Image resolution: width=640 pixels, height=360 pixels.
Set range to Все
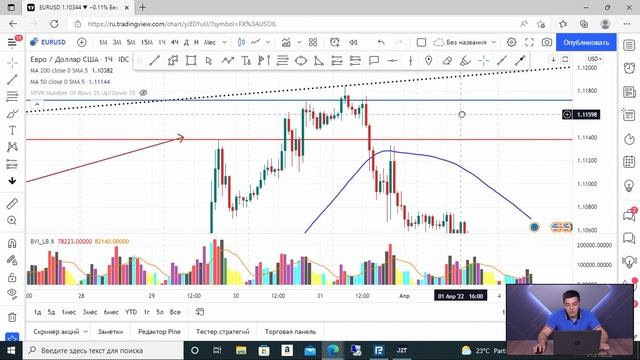coord(175,312)
